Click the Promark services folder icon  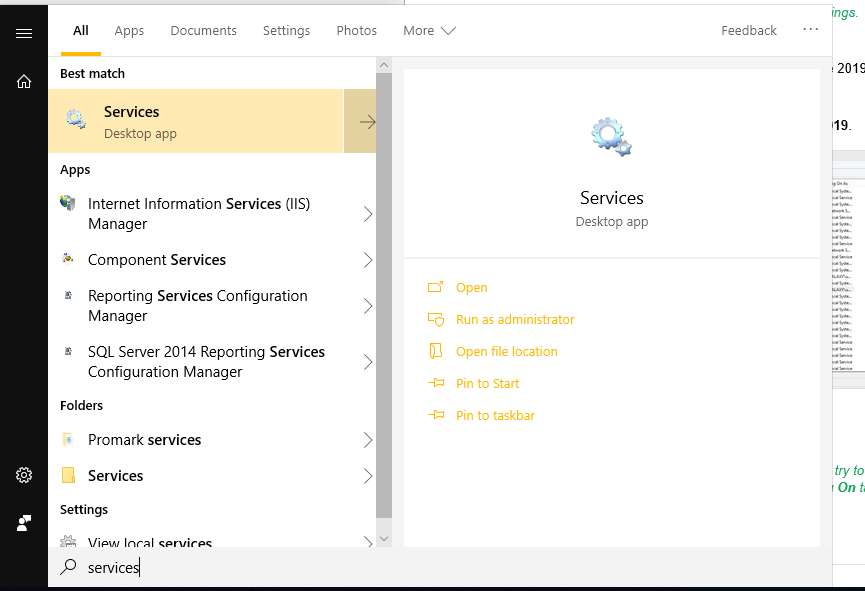tap(68, 440)
